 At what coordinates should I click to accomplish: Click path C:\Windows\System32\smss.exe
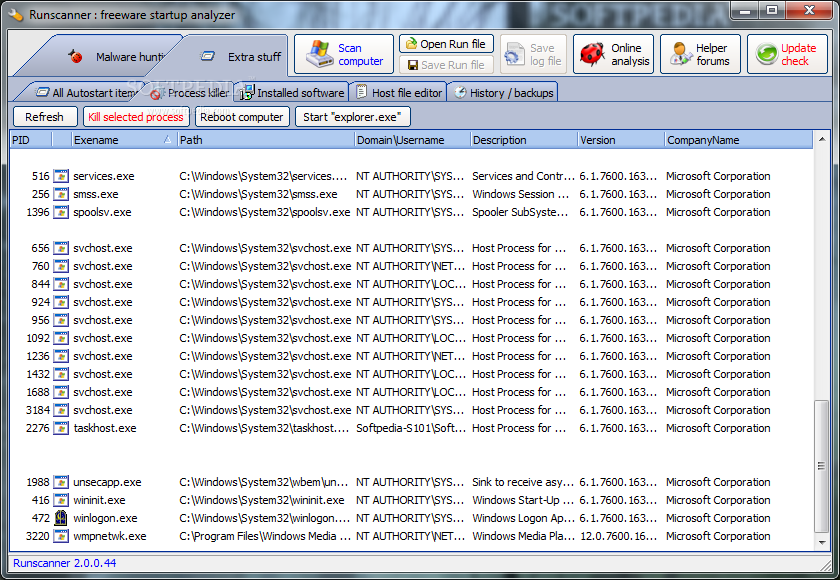coord(258,194)
